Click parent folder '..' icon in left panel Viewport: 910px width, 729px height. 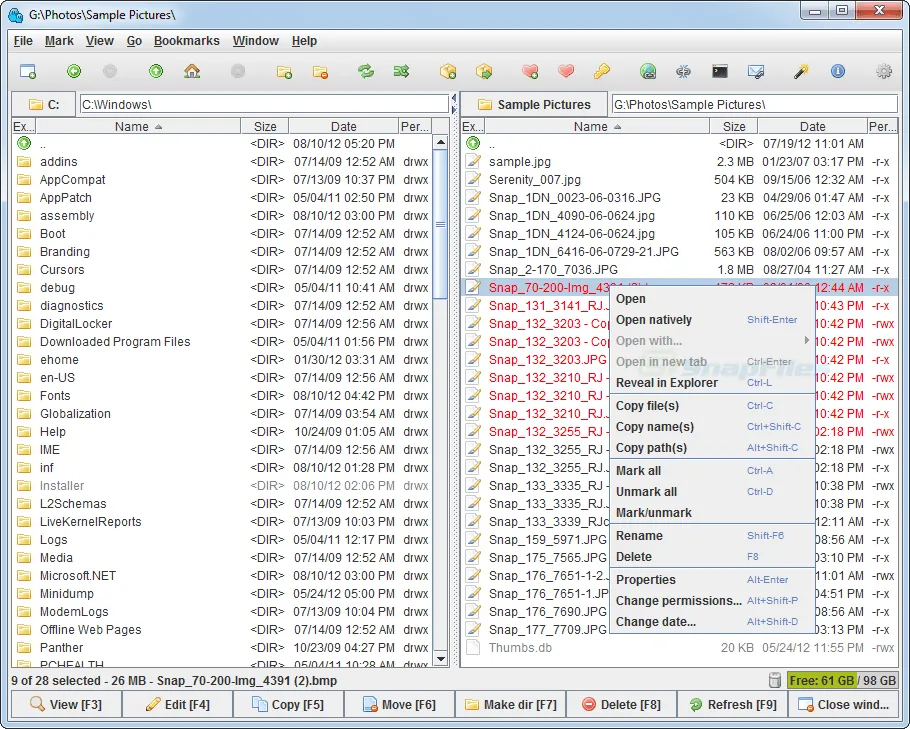click(24, 143)
